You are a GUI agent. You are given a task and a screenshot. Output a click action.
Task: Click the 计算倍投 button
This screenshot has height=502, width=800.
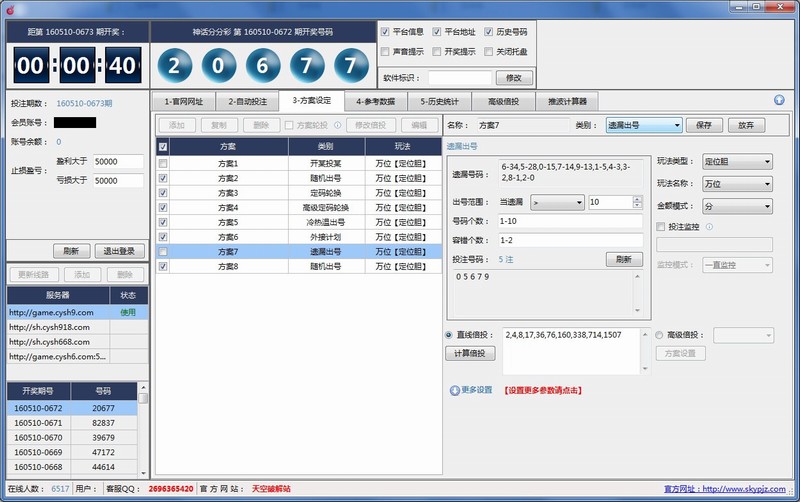pos(469,353)
